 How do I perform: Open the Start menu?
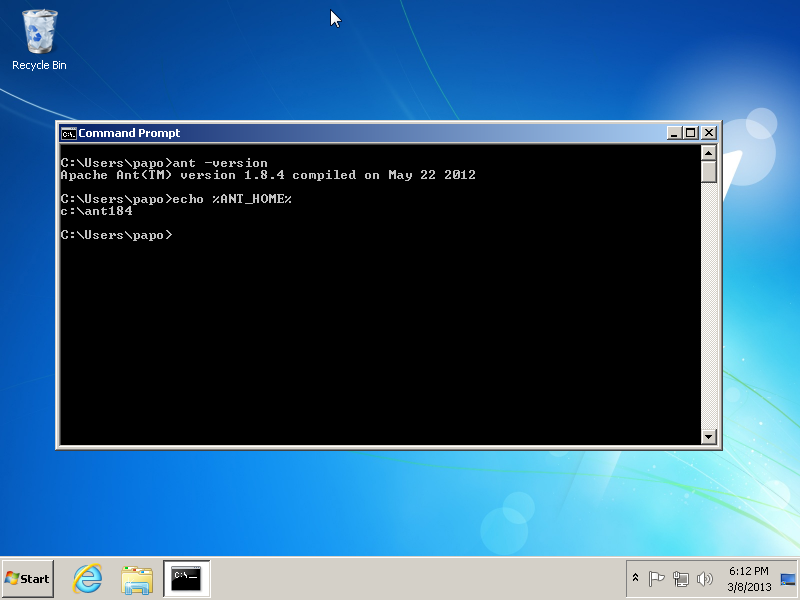28,579
